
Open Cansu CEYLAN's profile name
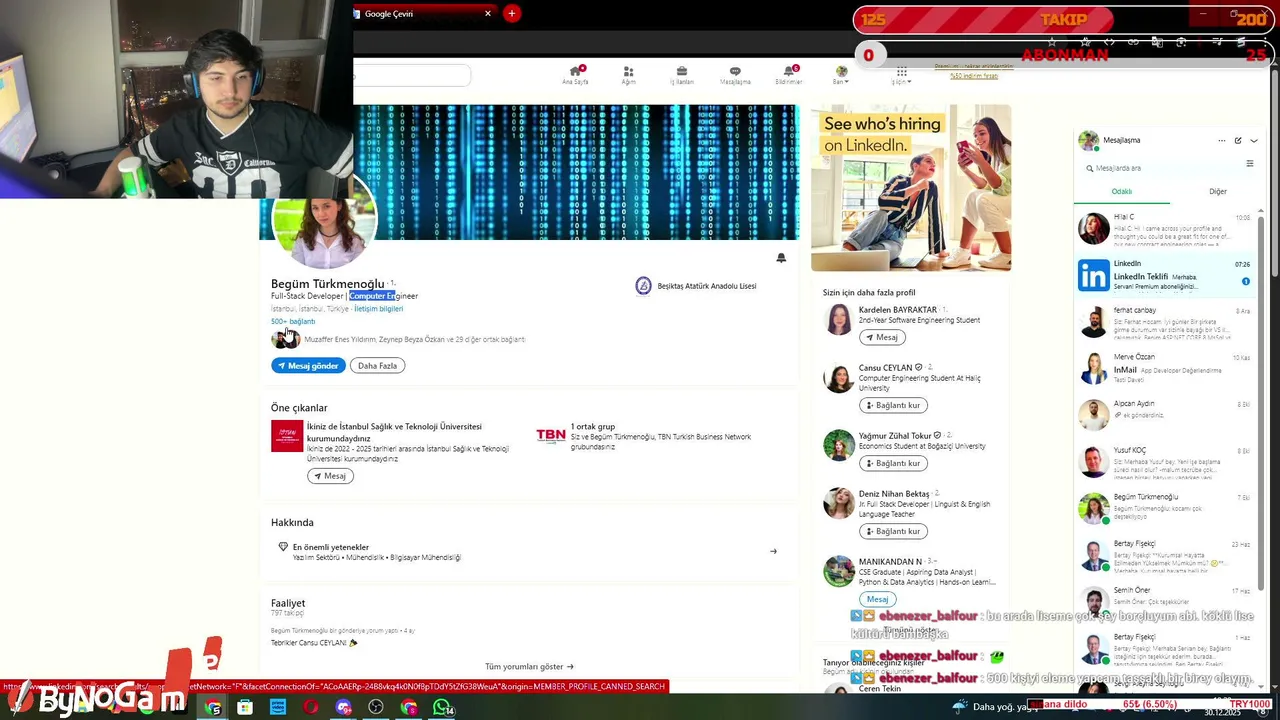pyautogui.click(x=885, y=368)
